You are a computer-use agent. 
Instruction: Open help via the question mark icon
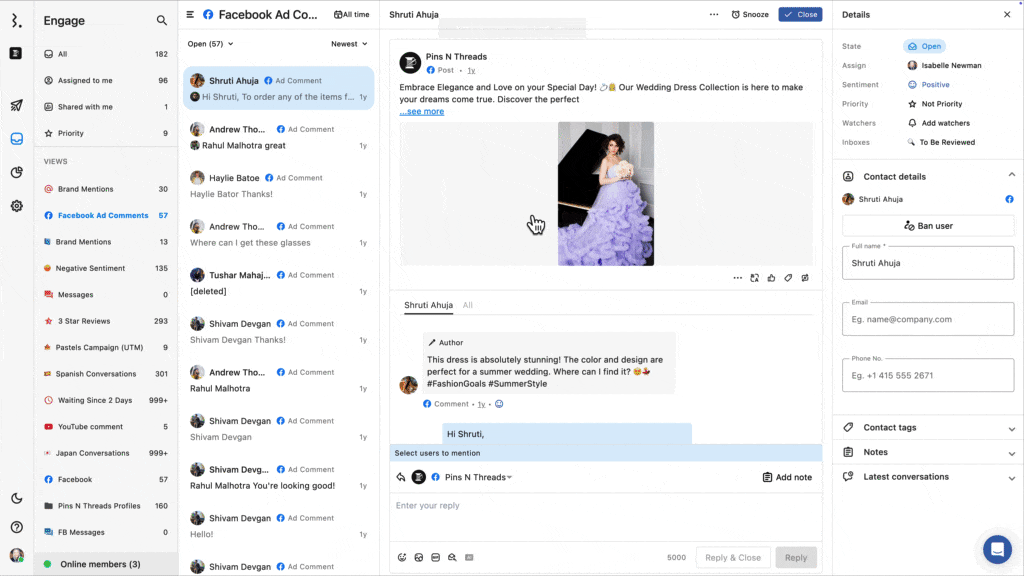(x=15, y=527)
